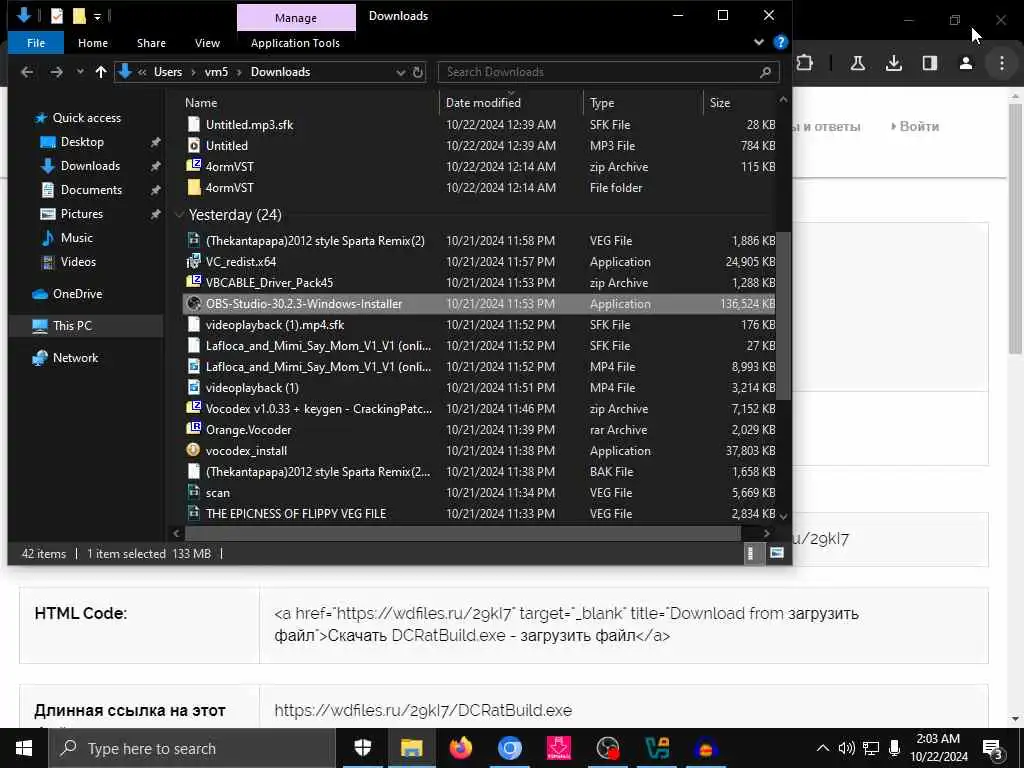Select Desktop in Quick access
The height and width of the screenshot is (768, 1024).
pos(82,142)
